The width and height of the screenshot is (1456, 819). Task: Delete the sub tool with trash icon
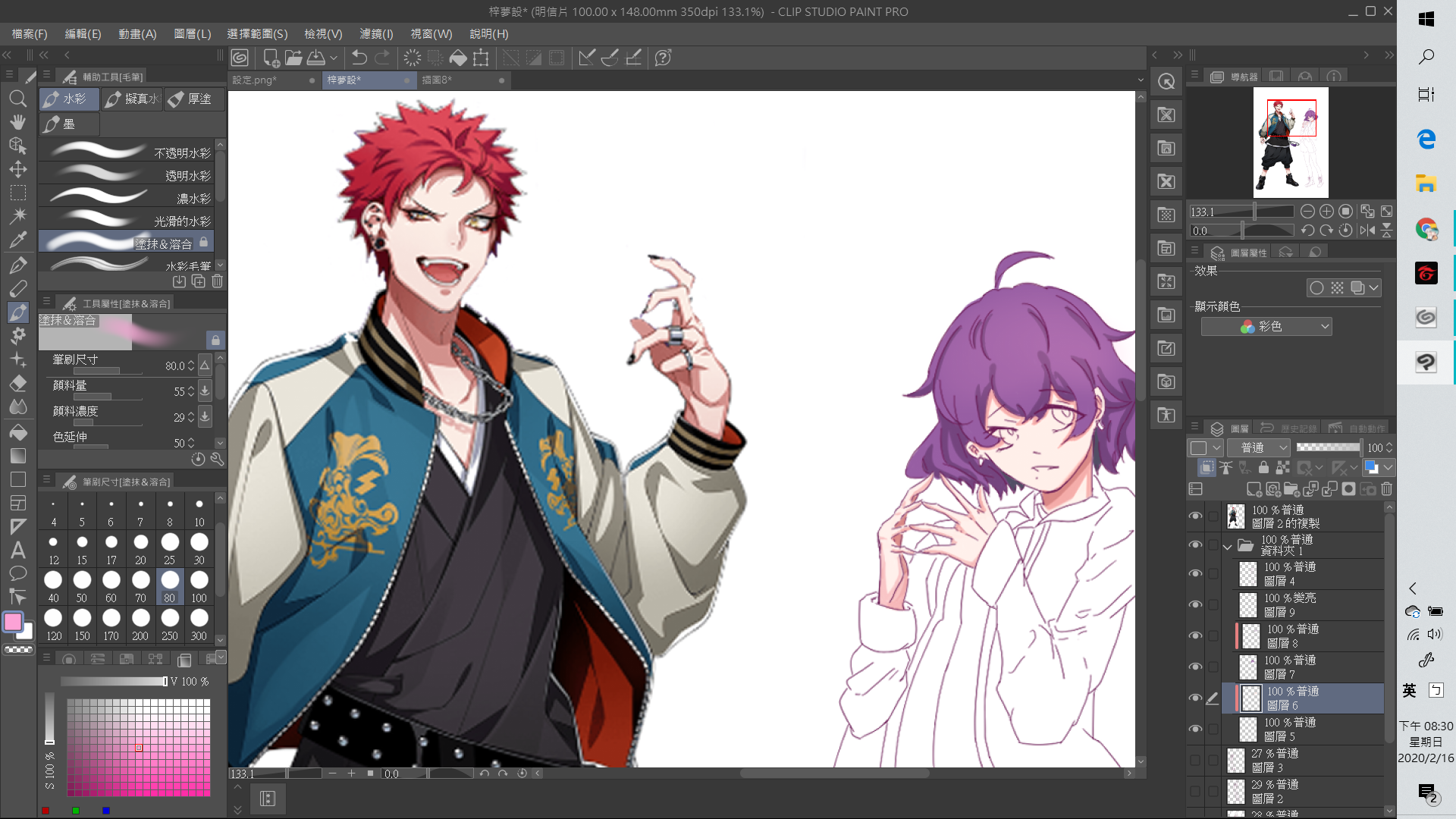click(218, 281)
